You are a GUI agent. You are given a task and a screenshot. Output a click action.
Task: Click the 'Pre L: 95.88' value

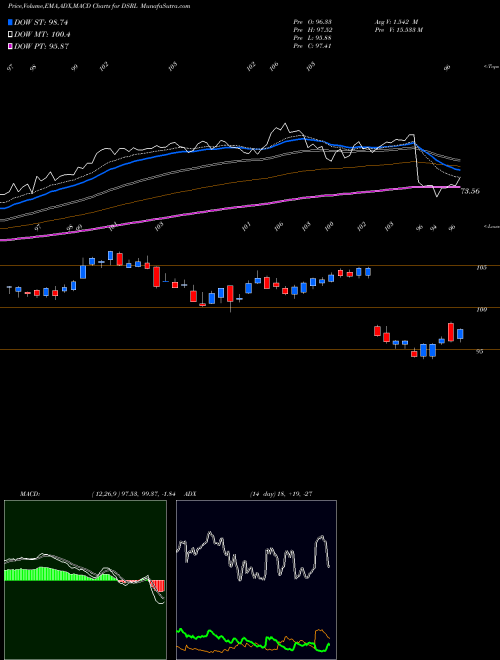(x=314, y=38)
